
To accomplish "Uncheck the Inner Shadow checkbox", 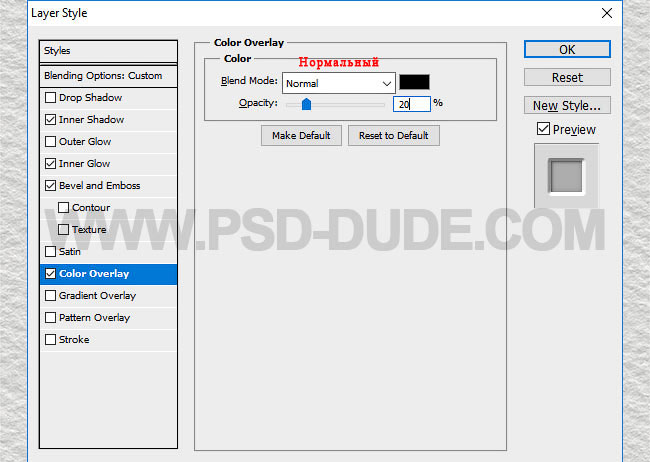I will click(x=50, y=119).
